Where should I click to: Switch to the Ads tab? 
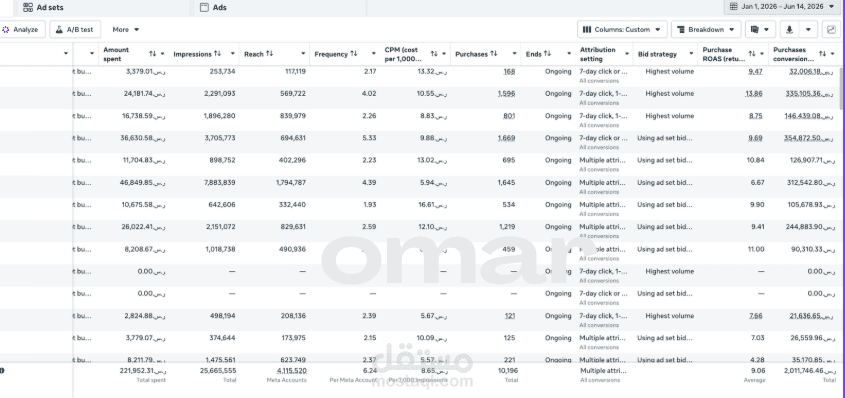213,8
